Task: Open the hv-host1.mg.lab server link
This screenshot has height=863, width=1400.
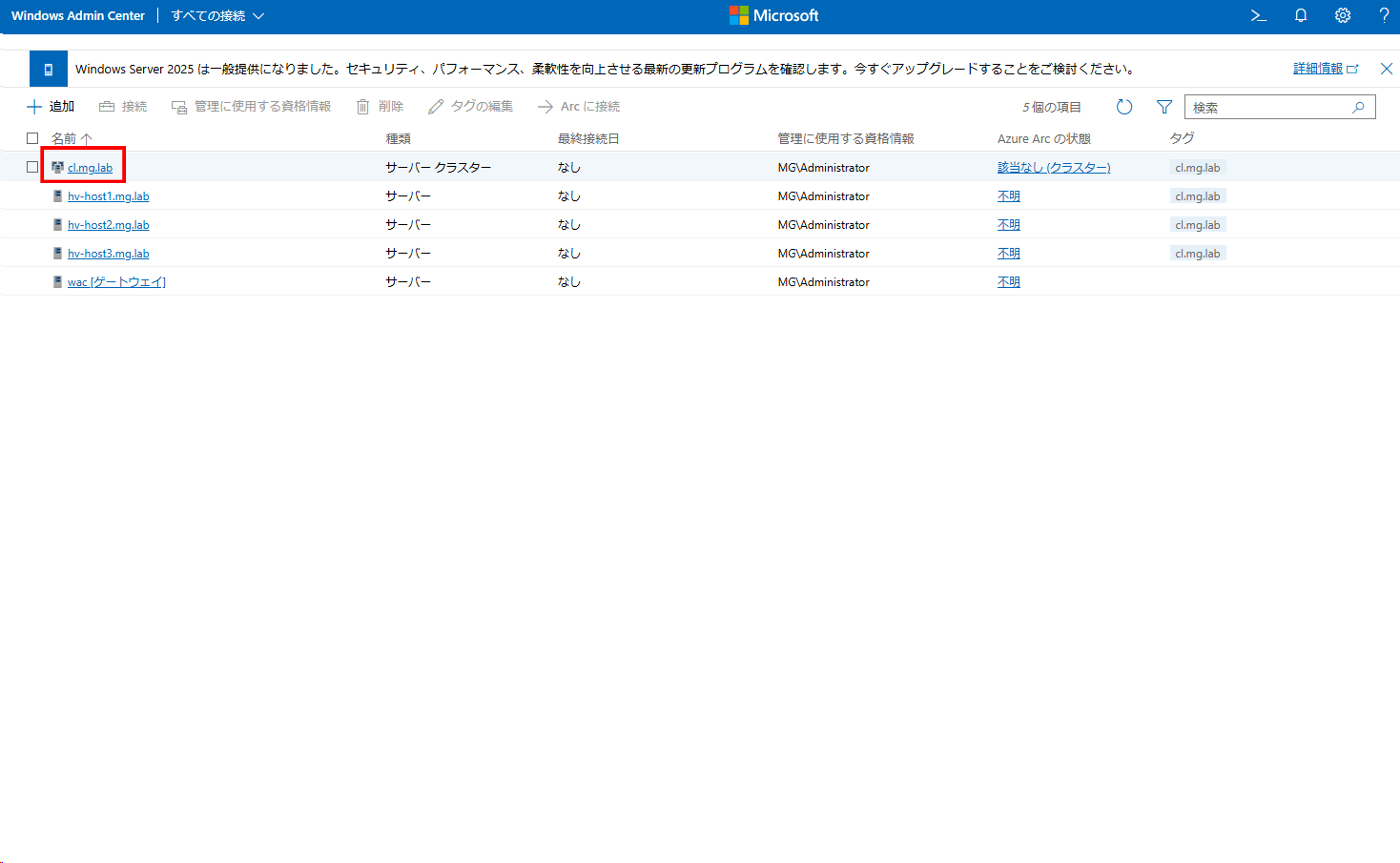Action: tap(108, 196)
